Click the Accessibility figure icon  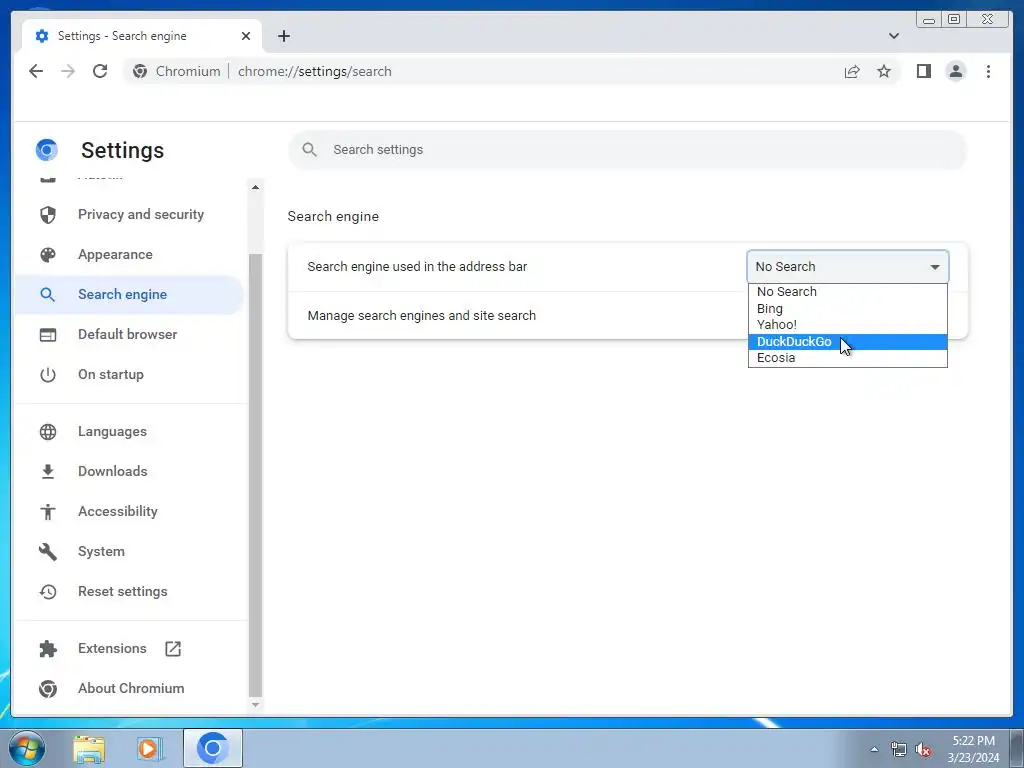(x=48, y=511)
